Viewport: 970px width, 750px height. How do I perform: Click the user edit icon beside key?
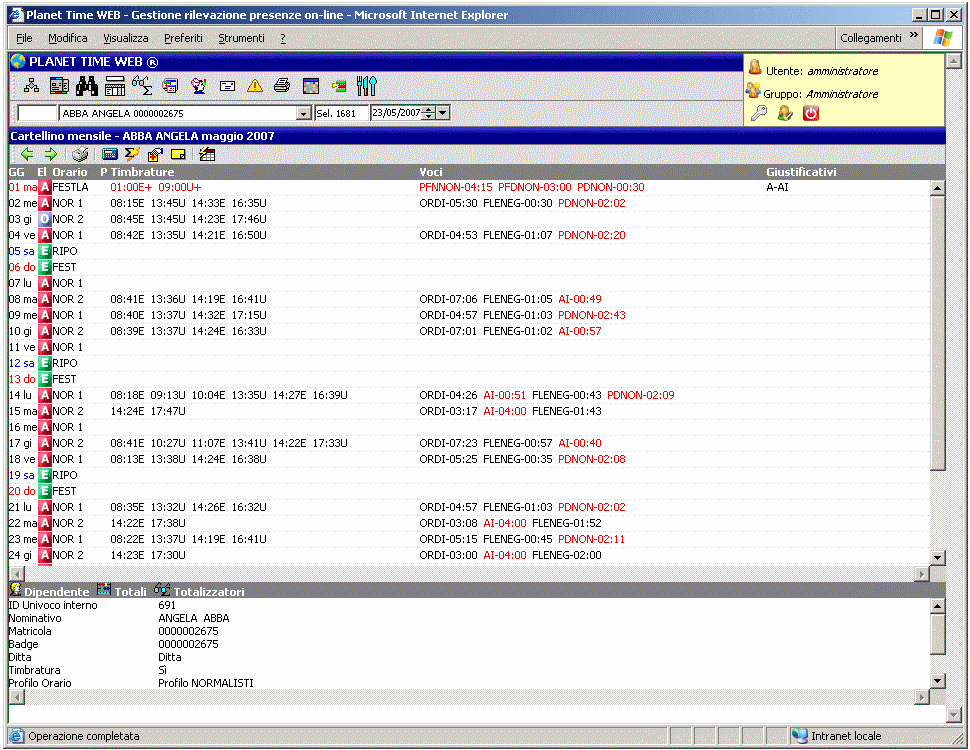click(x=785, y=113)
